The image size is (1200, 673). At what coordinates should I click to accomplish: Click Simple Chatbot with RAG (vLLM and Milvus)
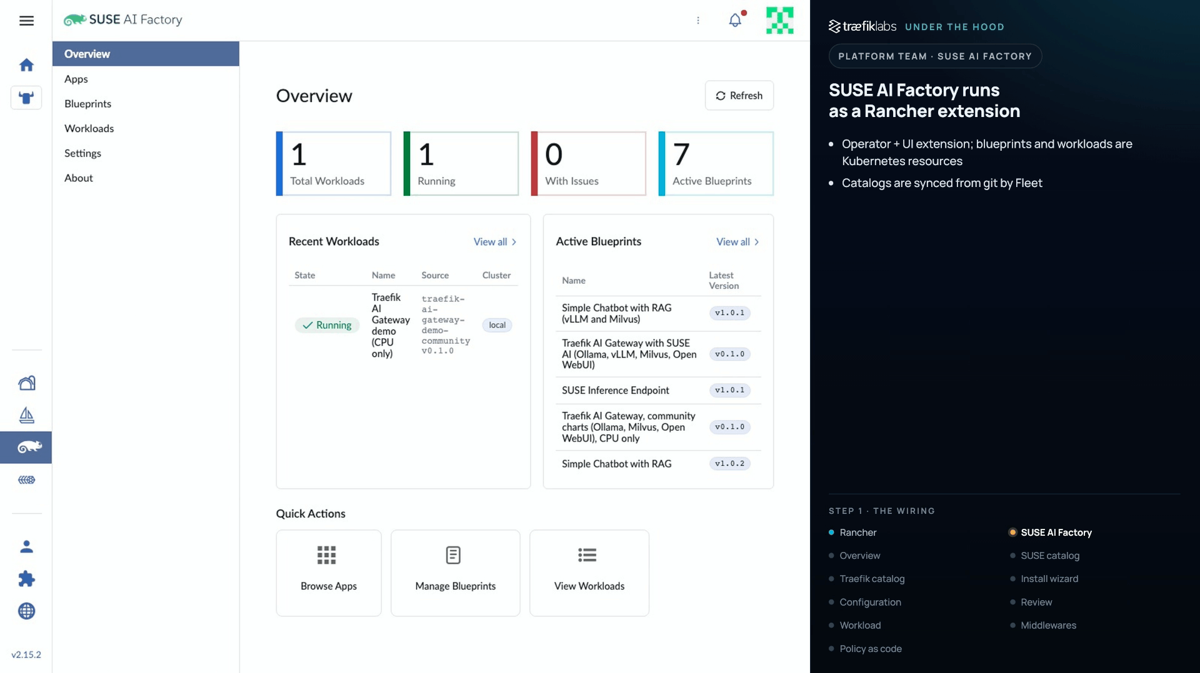point(617,314)
